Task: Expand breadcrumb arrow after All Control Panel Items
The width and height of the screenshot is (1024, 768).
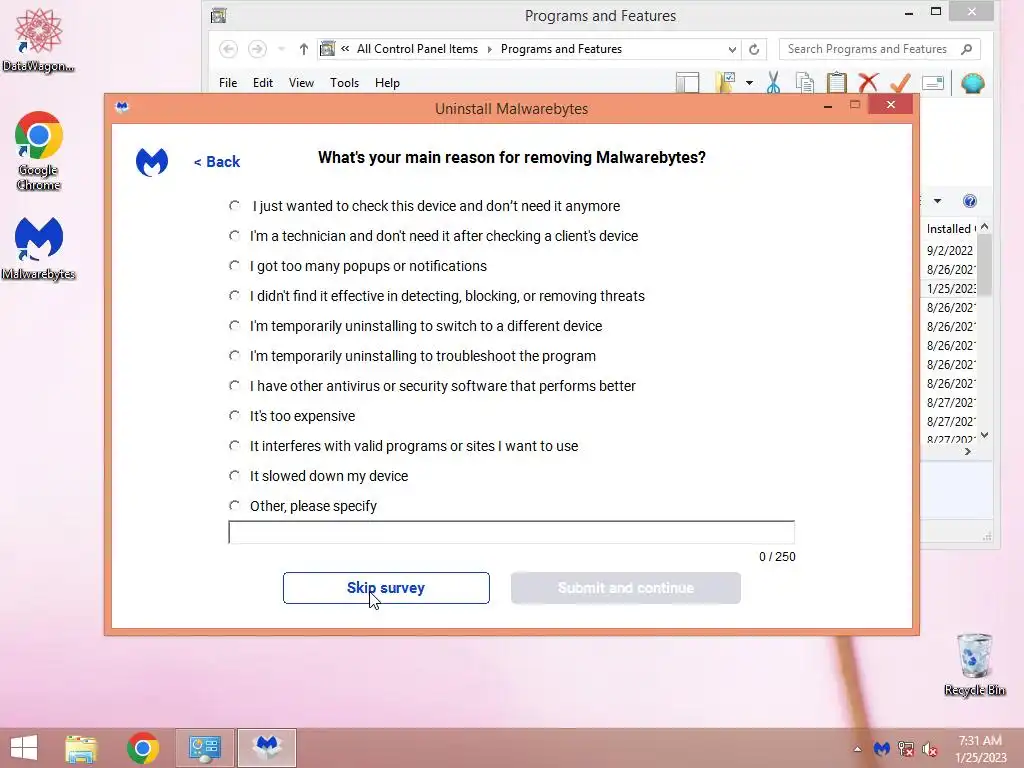Action: pyautogui.click(x=490, y=49)
